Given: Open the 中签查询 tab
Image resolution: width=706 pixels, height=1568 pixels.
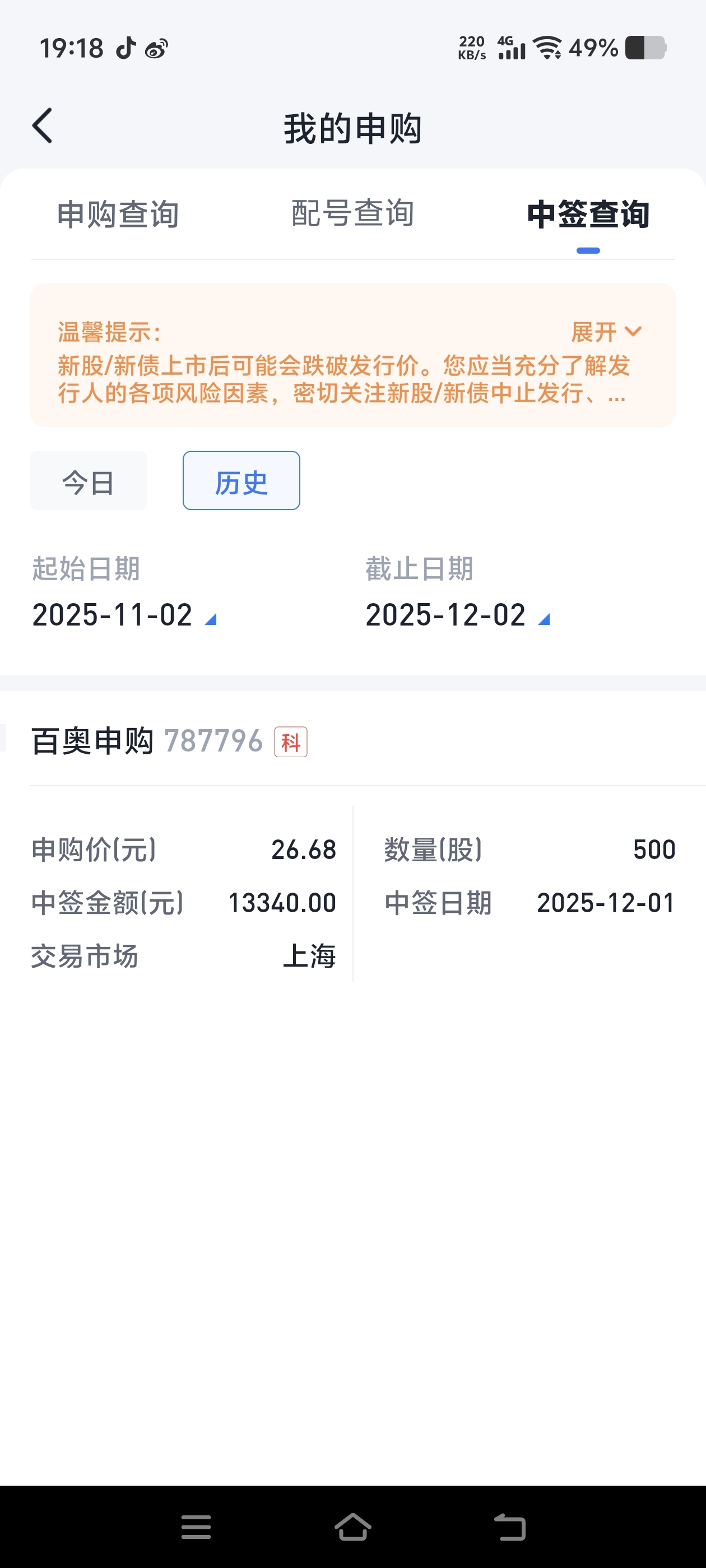Looking at the screenshot, I should pos(588,214).
